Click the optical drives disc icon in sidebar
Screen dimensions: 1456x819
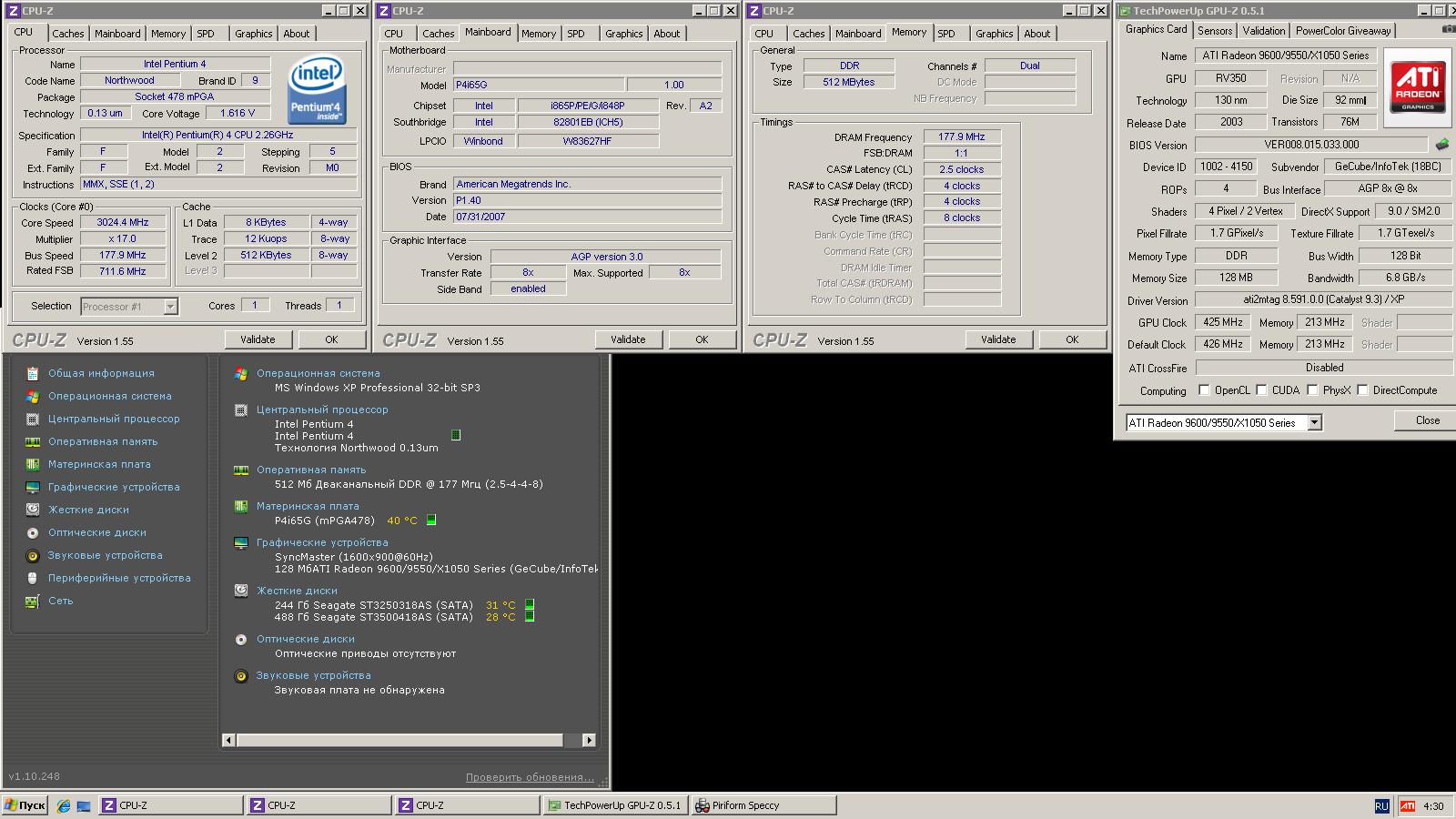click(x=33, y=532)
